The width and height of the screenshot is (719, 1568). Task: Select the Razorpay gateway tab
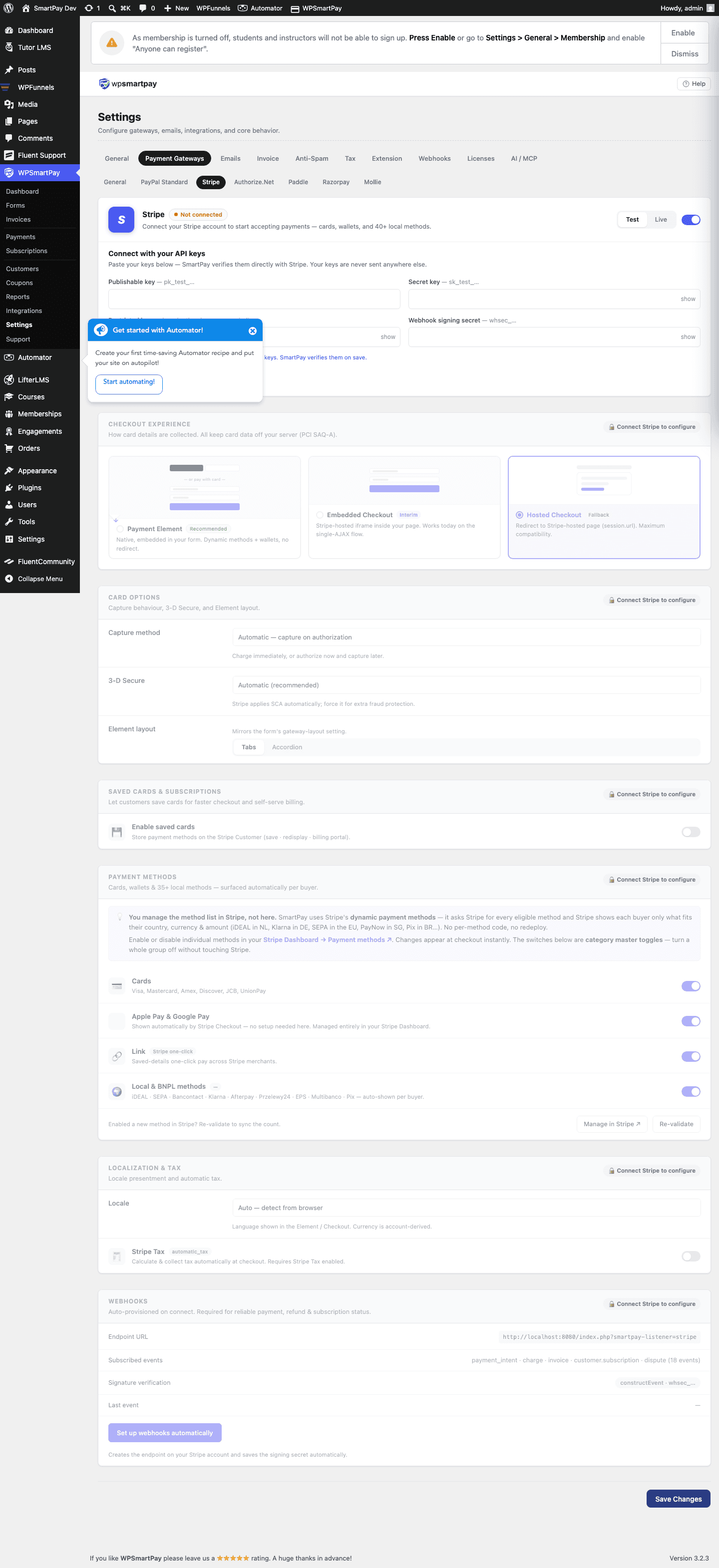pyautogui.click(x=336, y=182)
